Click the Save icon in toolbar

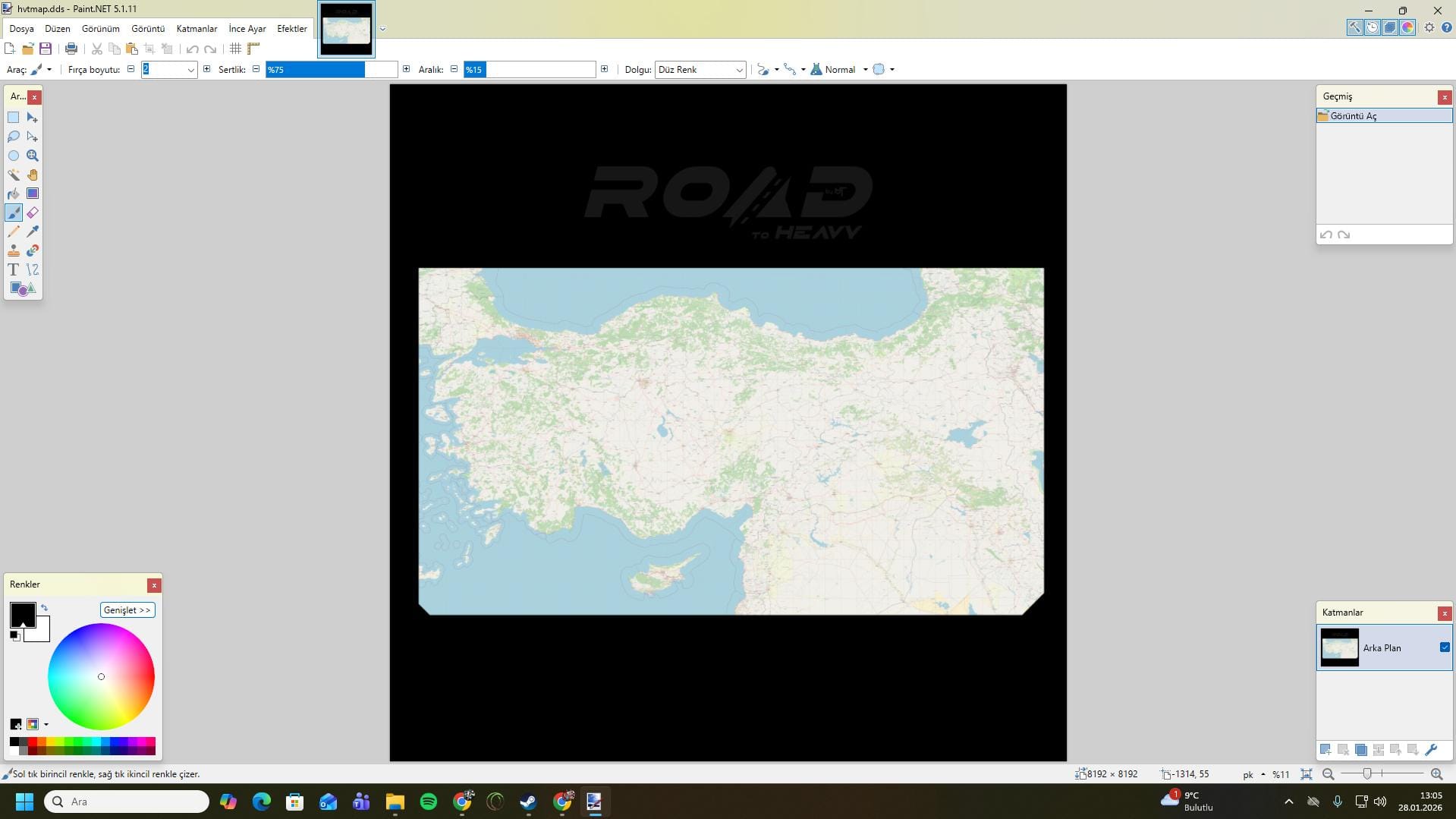point(46,49)
